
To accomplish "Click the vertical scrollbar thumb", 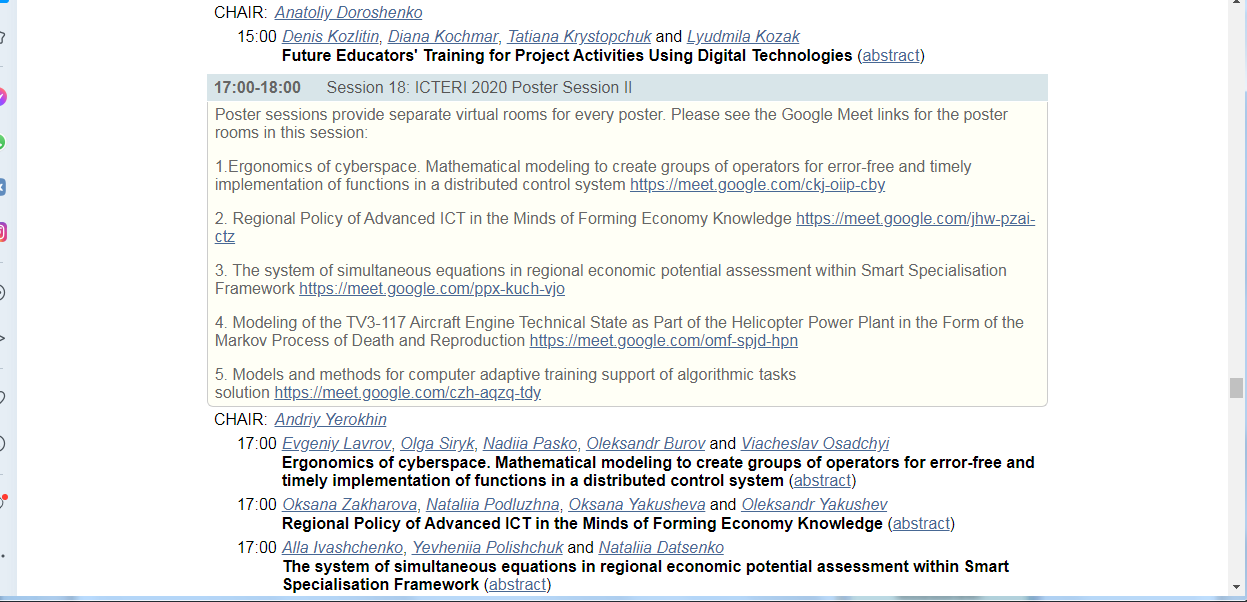I will [1237, 388].
